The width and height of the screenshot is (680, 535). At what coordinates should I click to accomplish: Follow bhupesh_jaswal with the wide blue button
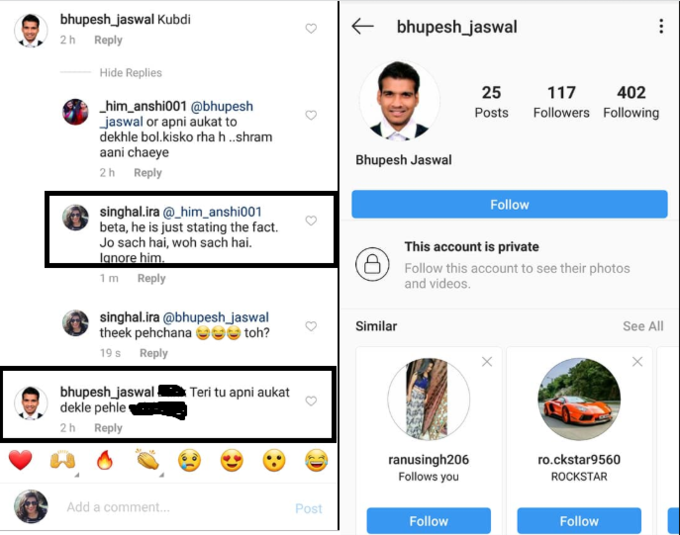pos(510,204)
